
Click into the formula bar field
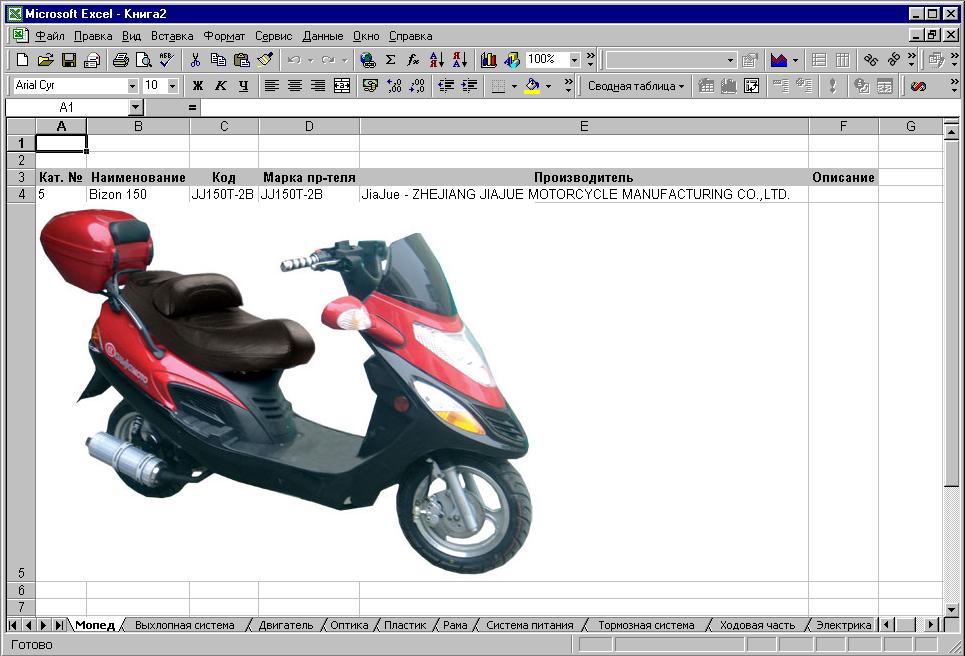pyautogui.click(x=579, y=108)
